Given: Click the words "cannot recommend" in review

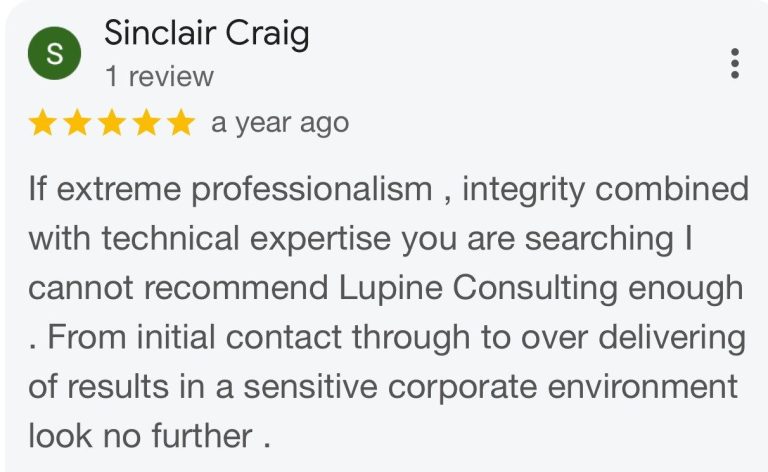Looking at the screenshot, I should [x=174, y=288].
